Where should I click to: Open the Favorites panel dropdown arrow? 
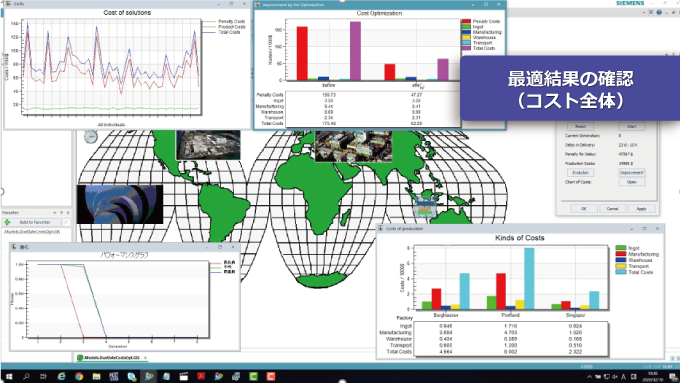[x=55, y=213]
